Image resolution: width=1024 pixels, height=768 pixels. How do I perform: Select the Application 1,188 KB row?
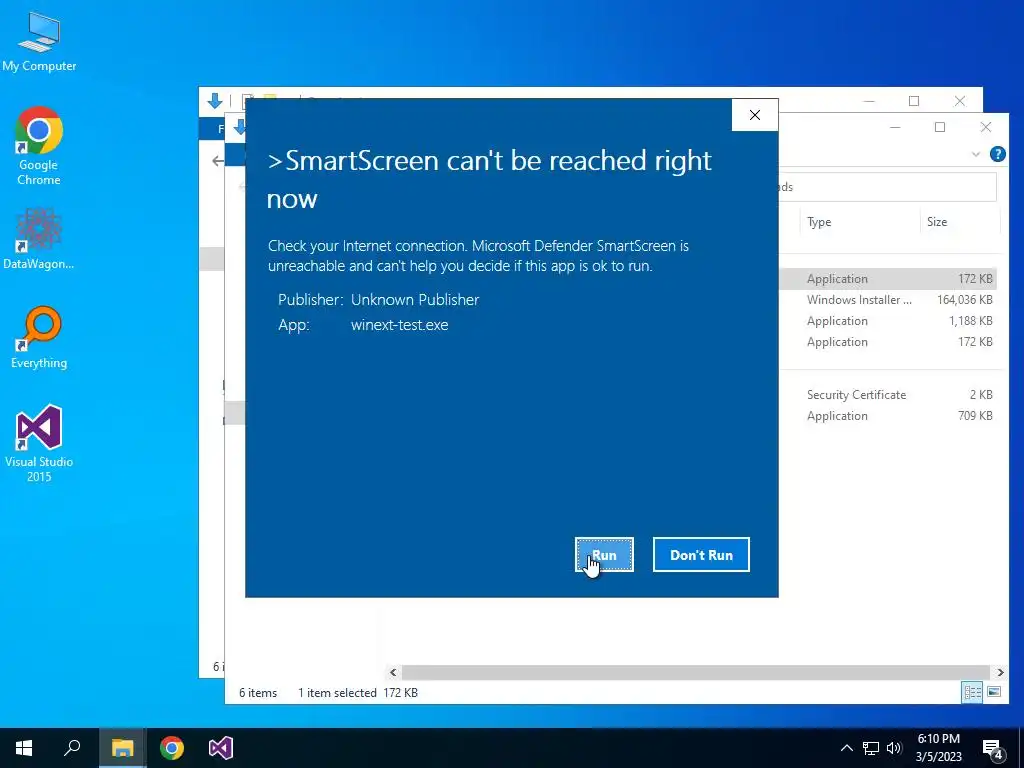[888, 321]
